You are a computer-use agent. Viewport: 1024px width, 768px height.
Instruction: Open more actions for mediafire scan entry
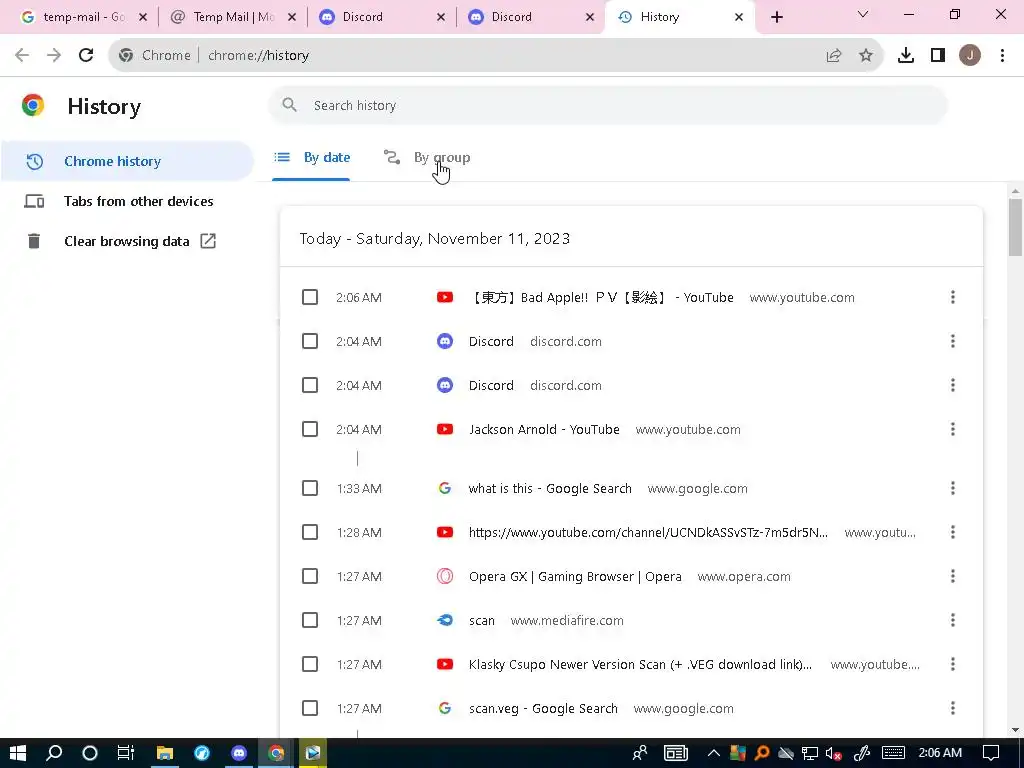coord(953,620)
